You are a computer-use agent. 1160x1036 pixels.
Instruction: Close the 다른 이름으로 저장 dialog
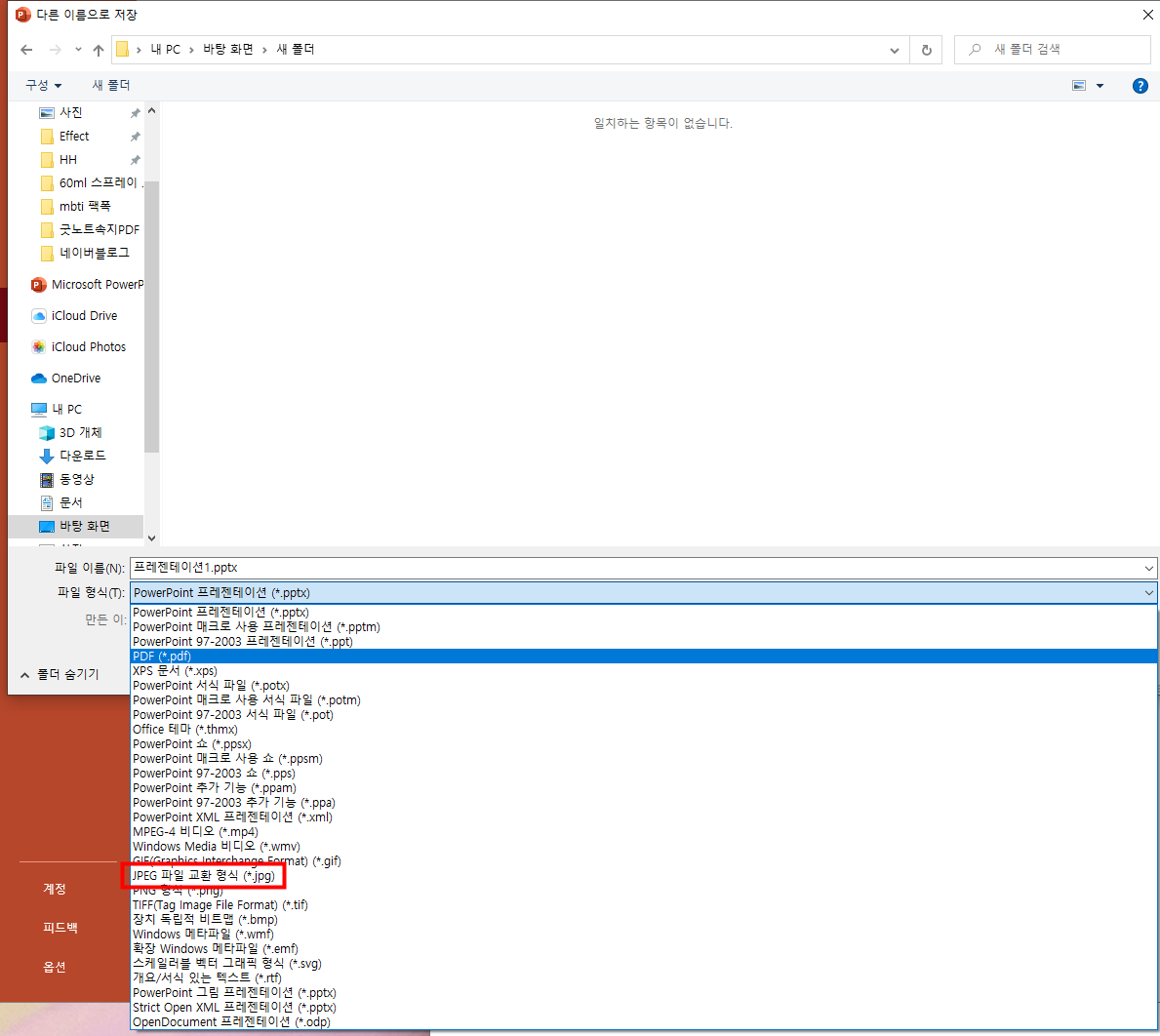click(x=1147, y=15)
